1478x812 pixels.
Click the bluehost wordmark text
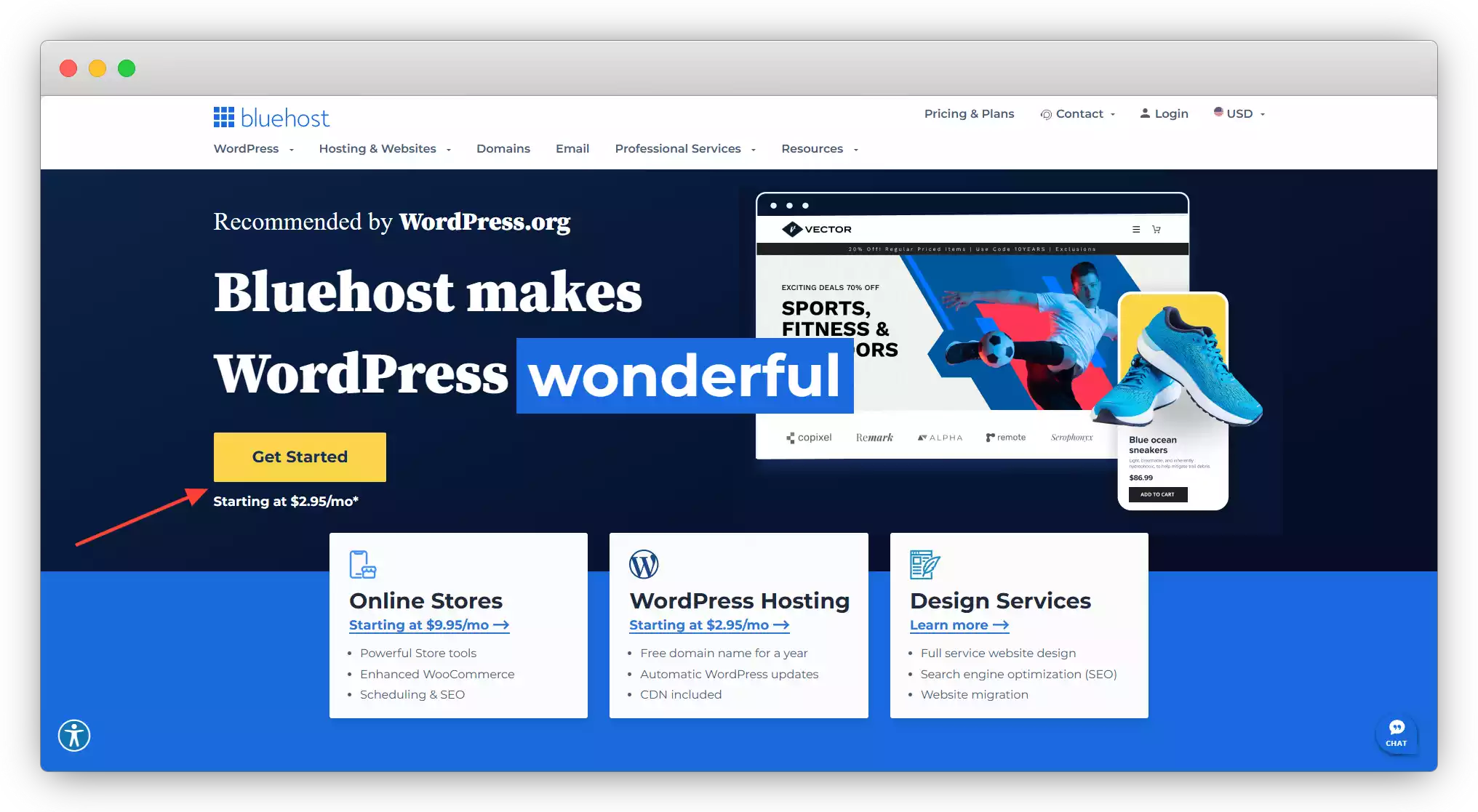point(285,118)
